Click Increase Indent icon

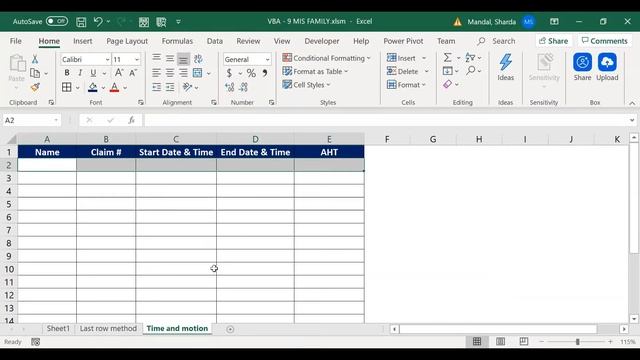[170, 87]
